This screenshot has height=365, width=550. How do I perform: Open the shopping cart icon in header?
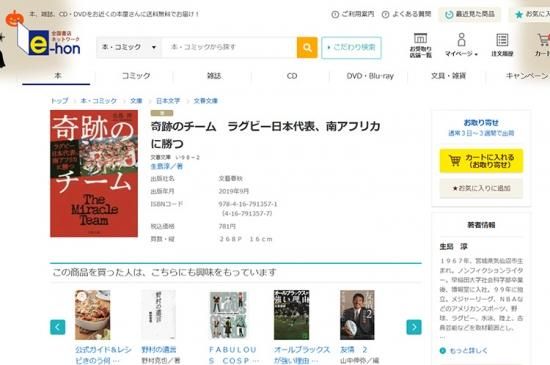[x=543, y=45]
